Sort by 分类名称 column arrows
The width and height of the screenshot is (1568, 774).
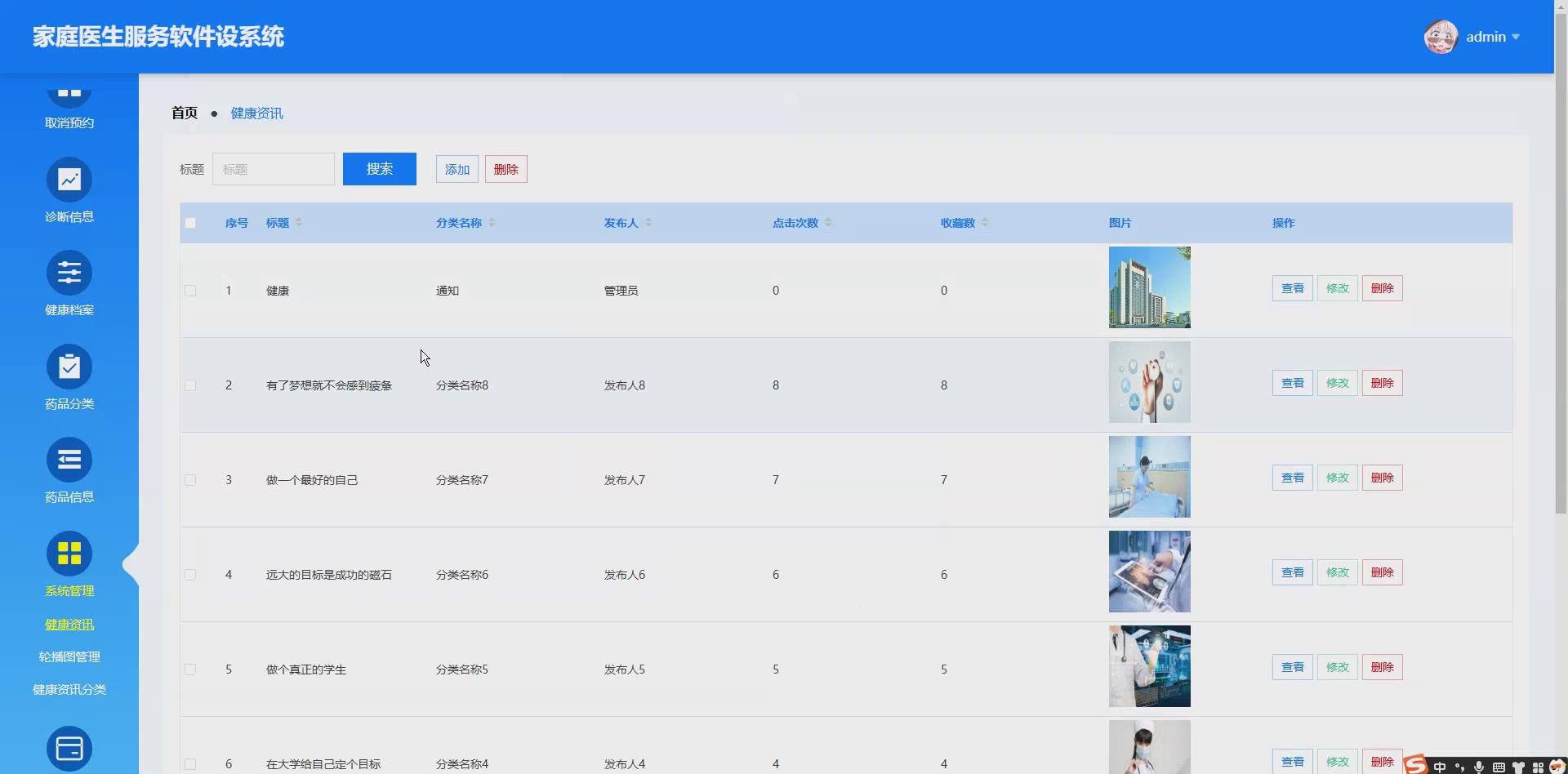(492, 222)
